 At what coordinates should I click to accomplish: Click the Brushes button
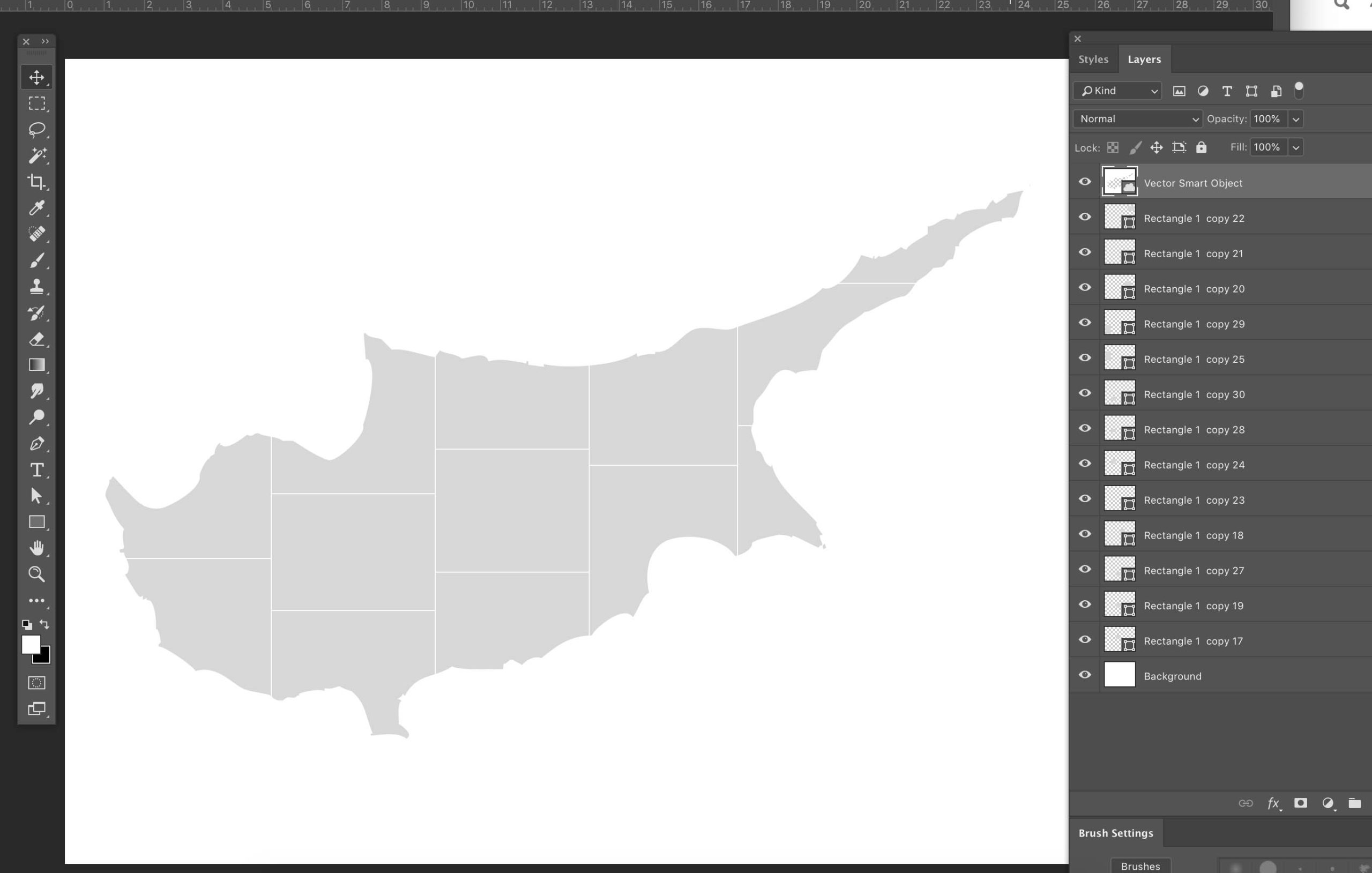tap(1140, 865)
